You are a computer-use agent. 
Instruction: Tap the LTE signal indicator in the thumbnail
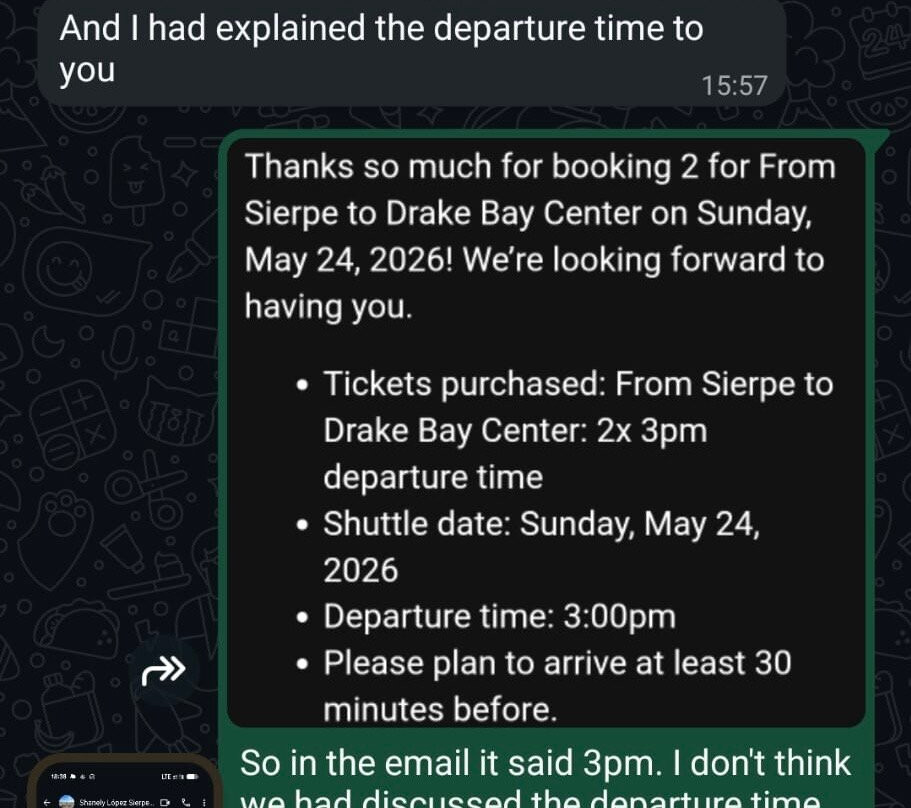[172, 777]
